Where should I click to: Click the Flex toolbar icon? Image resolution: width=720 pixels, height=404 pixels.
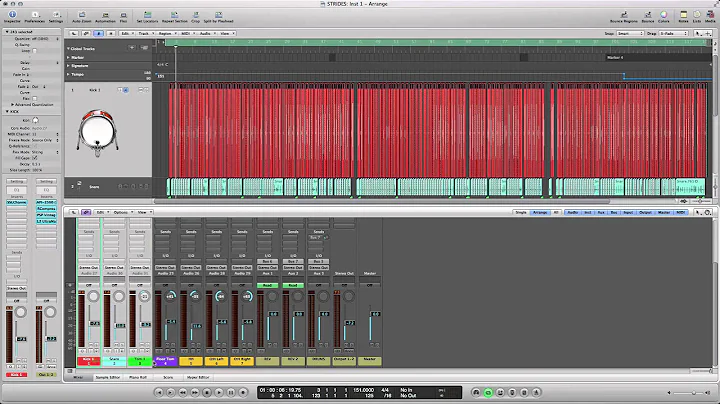(x=123, y=17)
